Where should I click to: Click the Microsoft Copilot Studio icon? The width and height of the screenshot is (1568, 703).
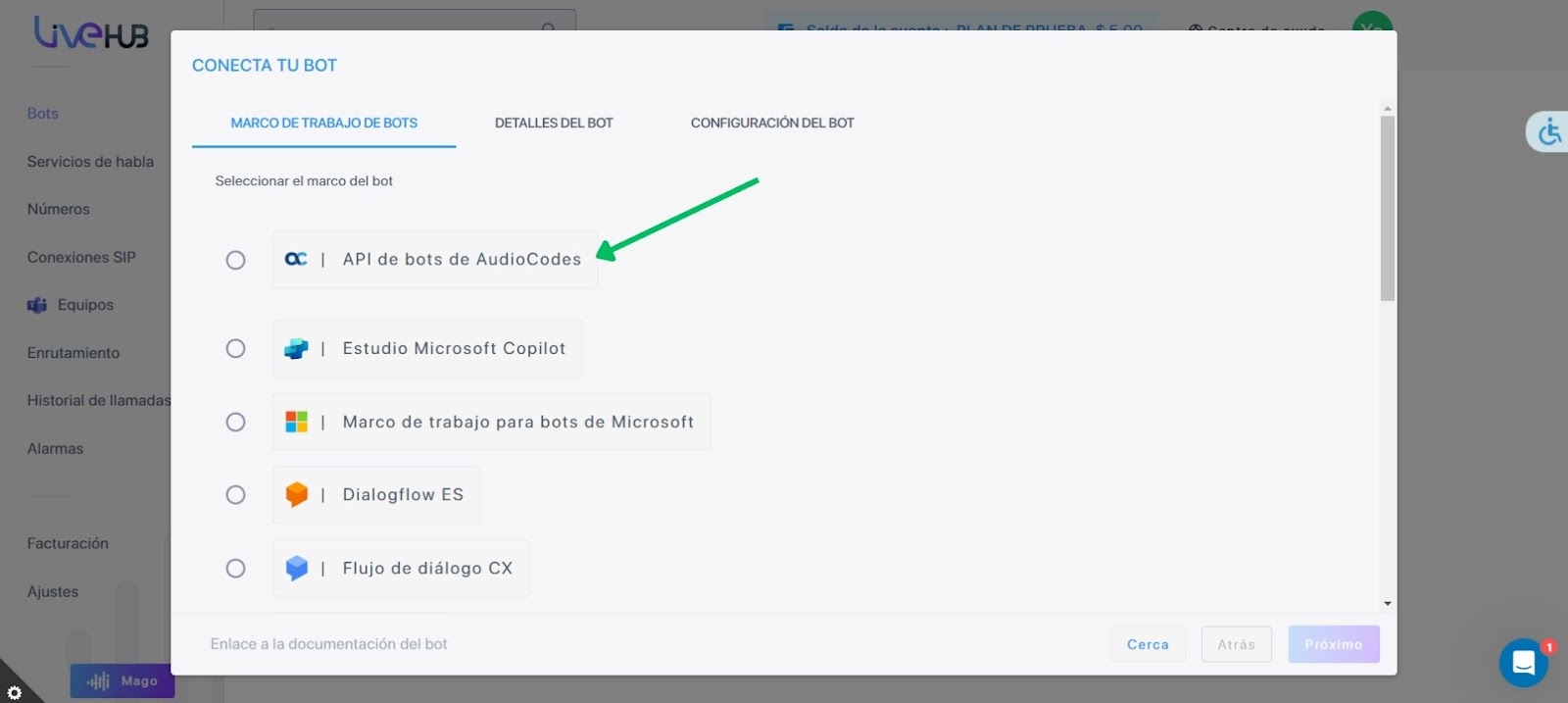[x=296, y=348]
